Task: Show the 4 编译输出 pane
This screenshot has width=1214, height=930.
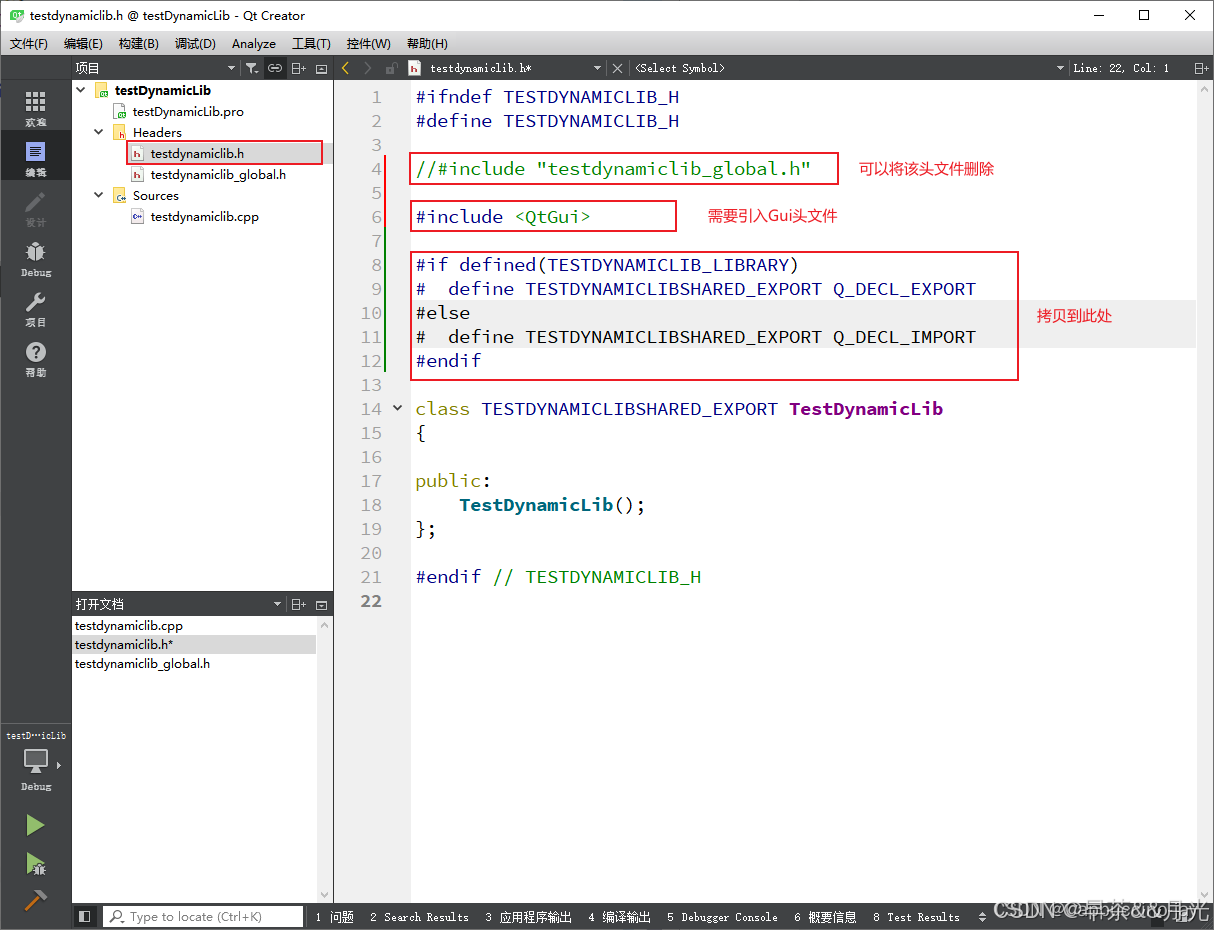Action: 619,916
